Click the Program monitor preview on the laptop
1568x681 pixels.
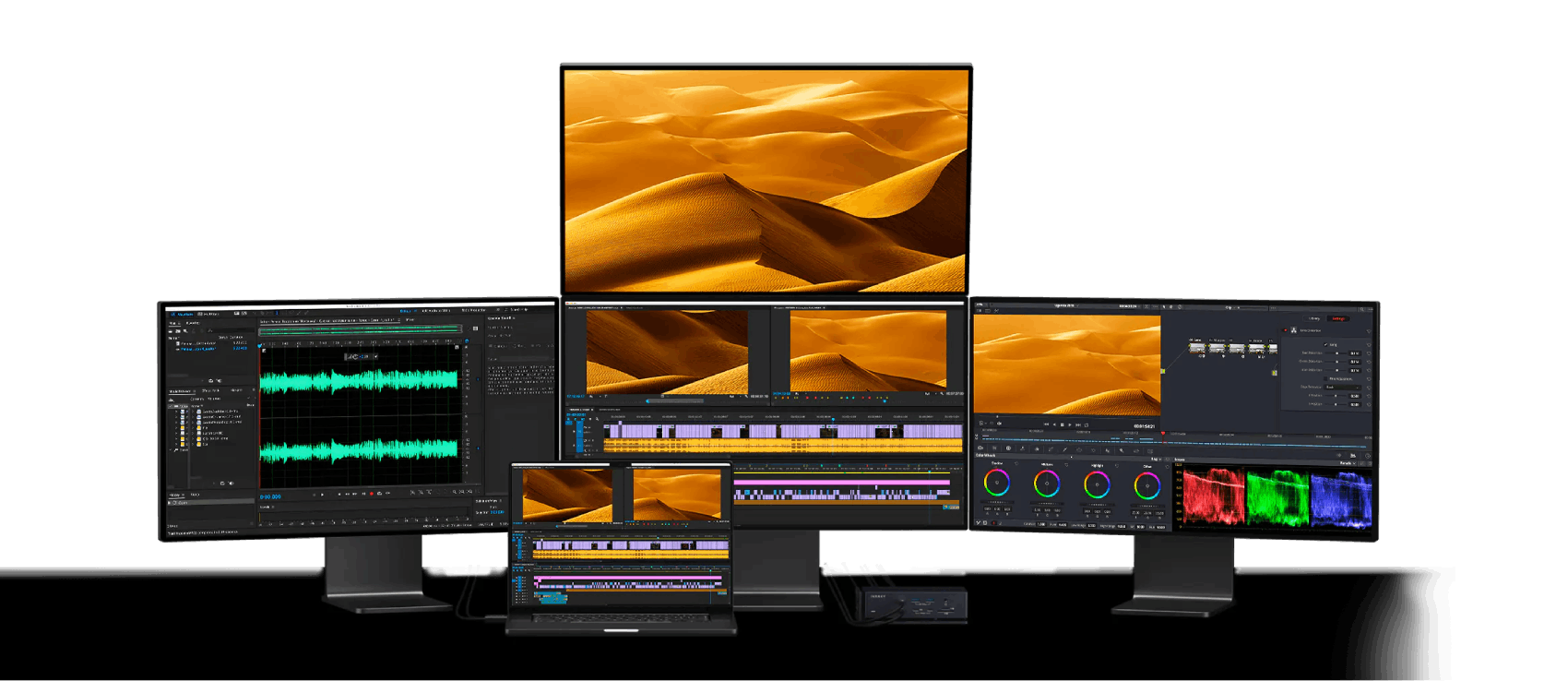pos(677,496)
